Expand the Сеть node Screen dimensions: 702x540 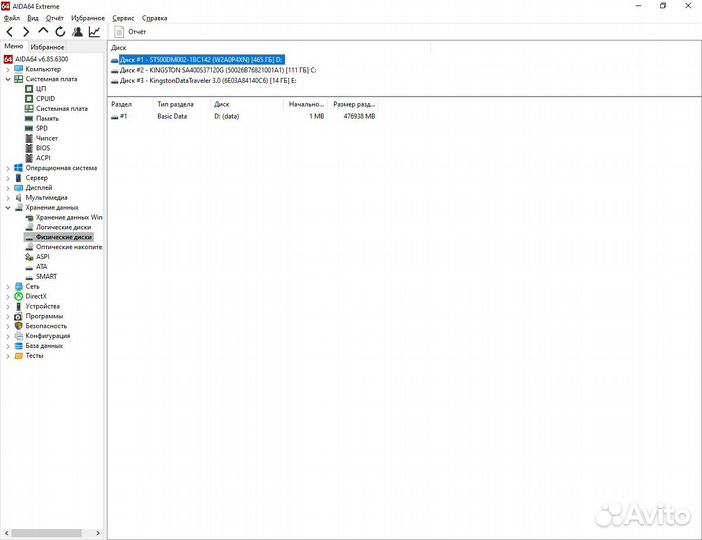click(8, 287)
